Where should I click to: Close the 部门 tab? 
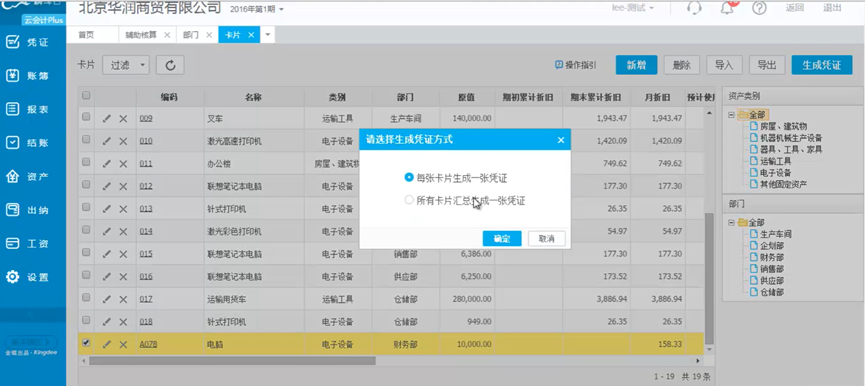[x=209, y=35]
